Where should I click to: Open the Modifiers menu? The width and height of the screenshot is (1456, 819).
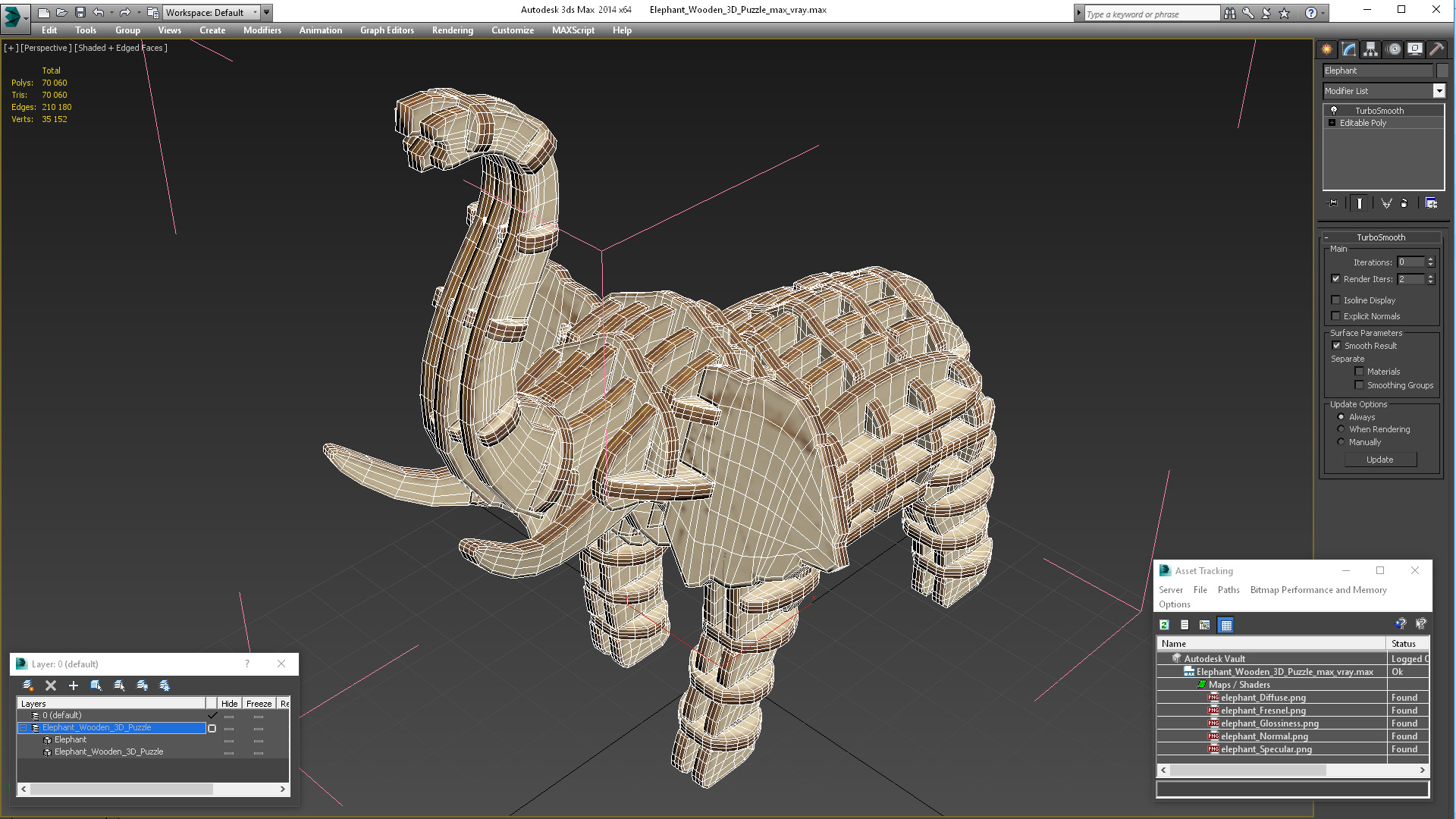click(x=262, y=30)
